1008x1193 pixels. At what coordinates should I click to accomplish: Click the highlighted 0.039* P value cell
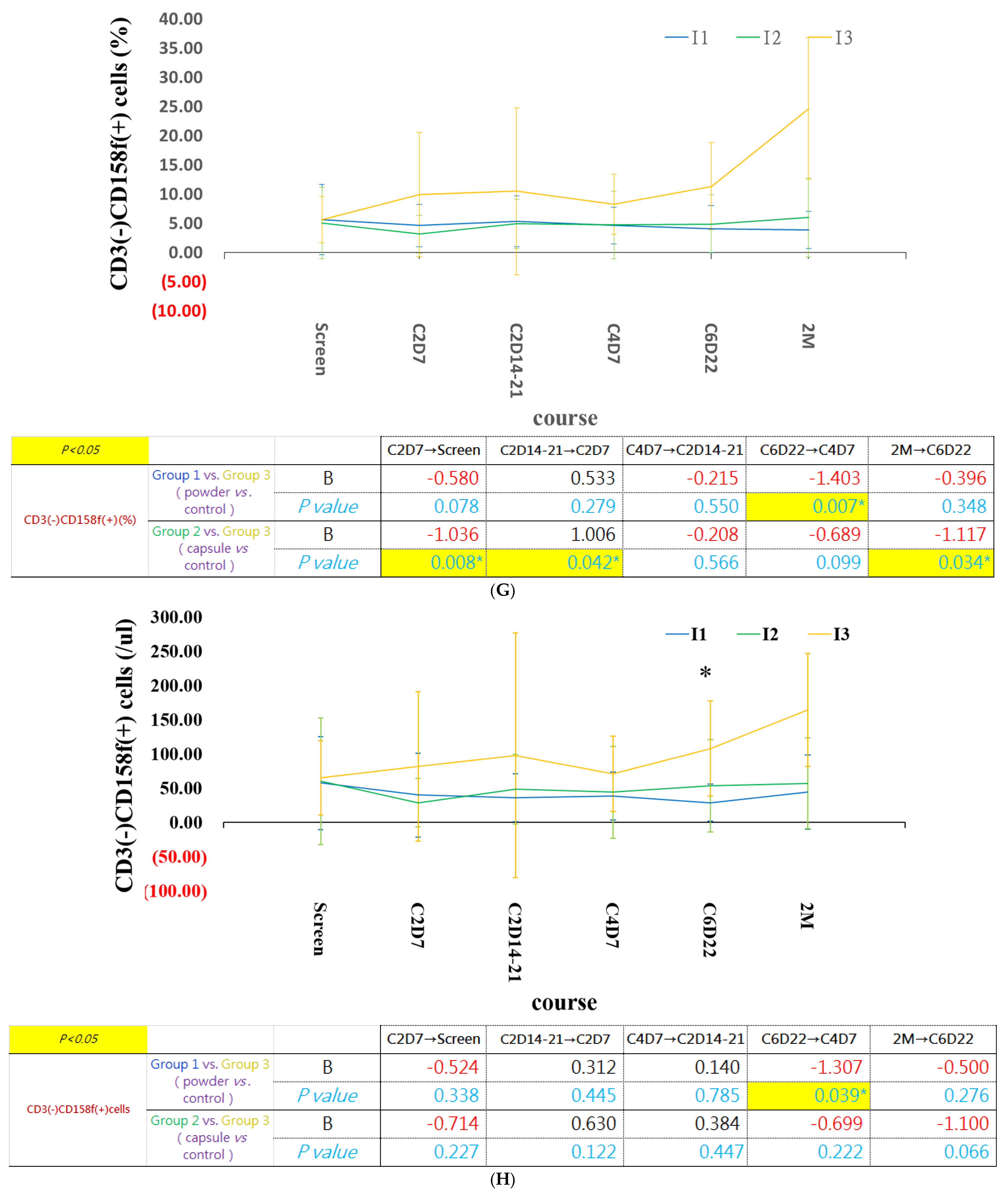(808, 1095)
